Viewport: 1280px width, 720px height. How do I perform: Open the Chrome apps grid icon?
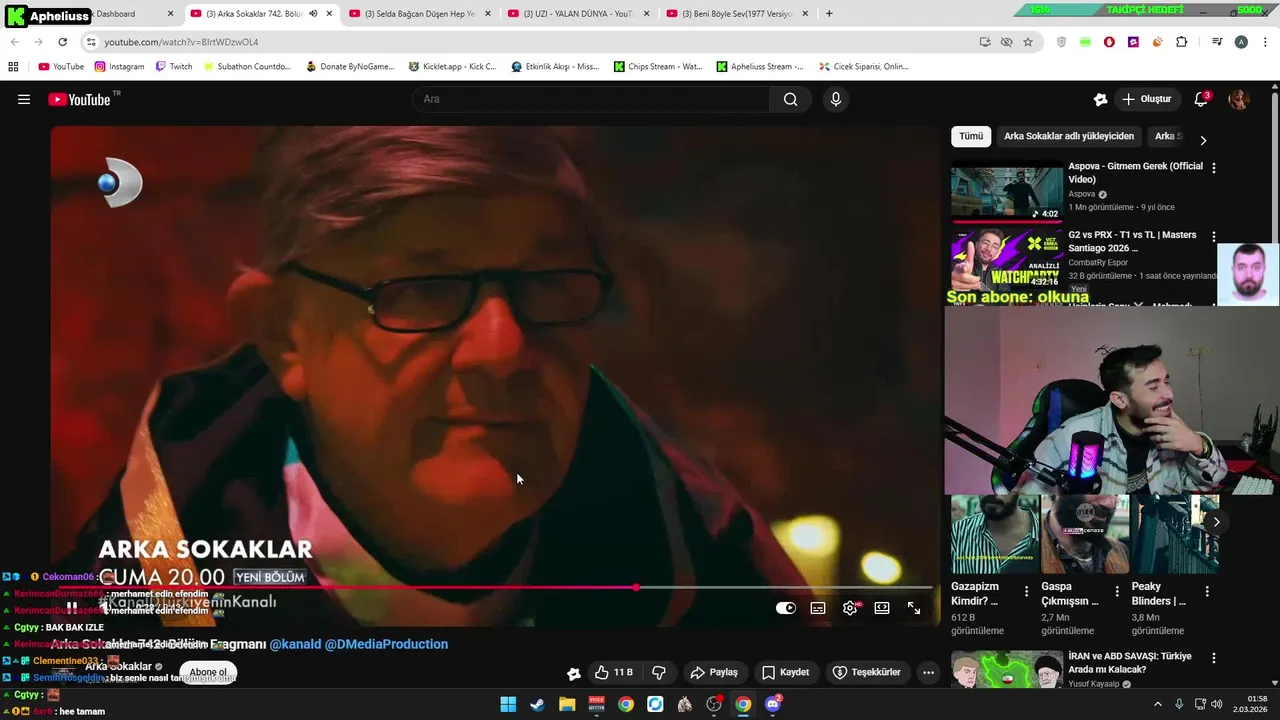[x=13, y=67]
